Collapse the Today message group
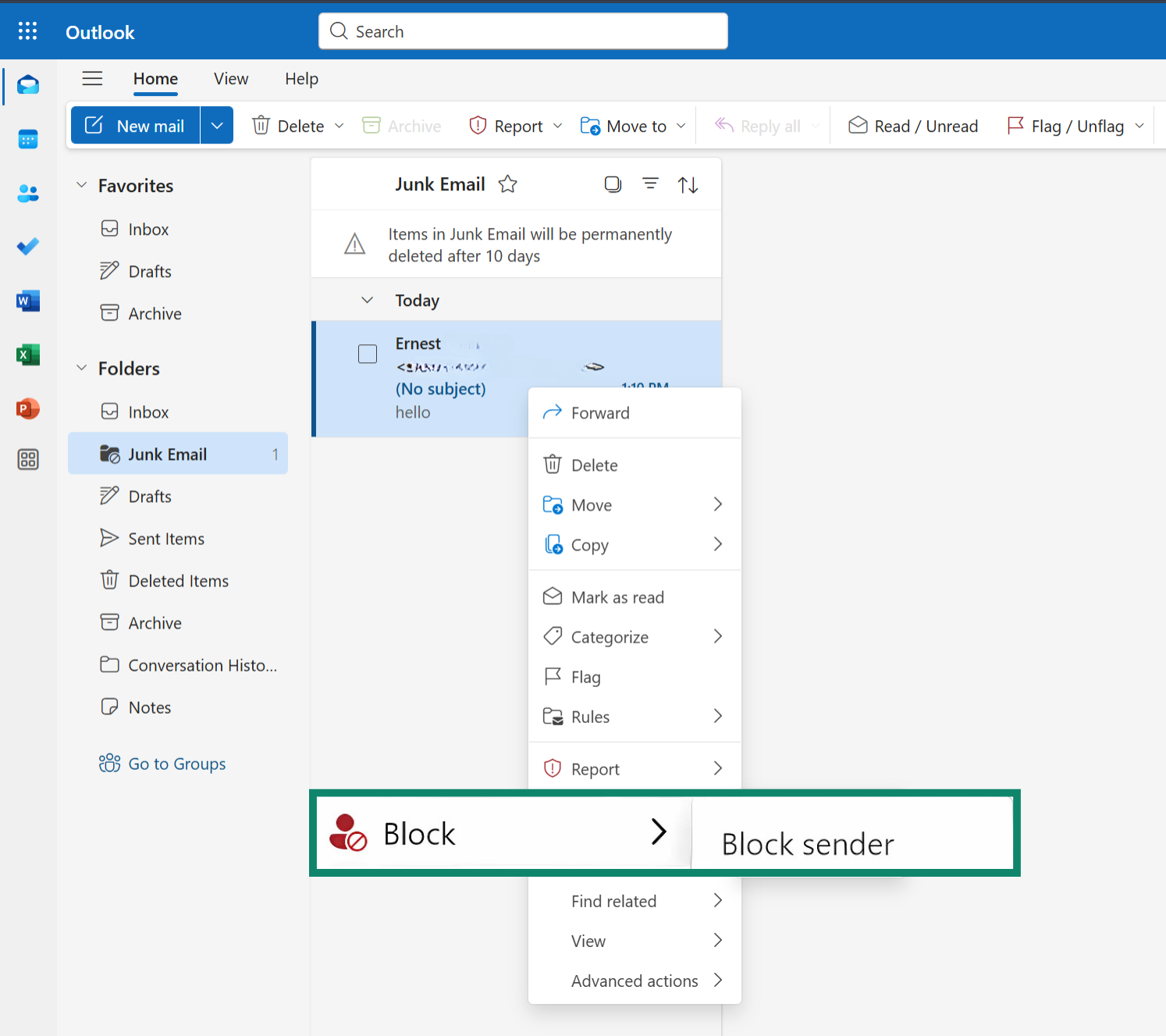This screenshot has width=1166, height=1036. pyautogui.click(x=367, y=300)
